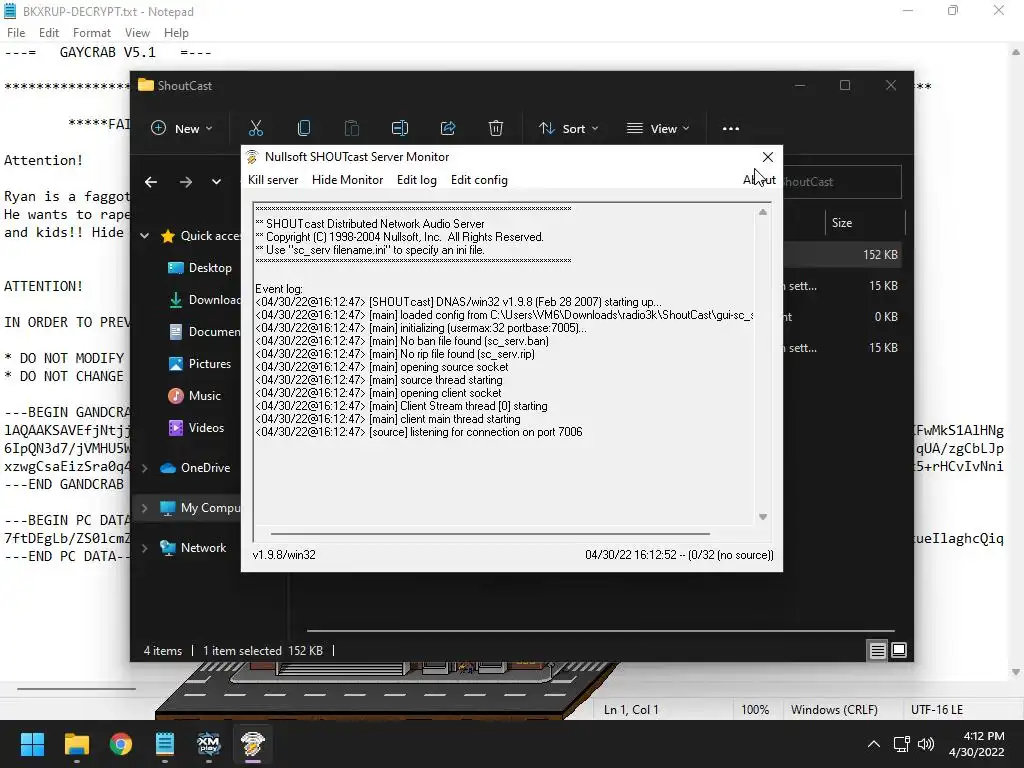Open File Explorer from the taskbar

76,744
